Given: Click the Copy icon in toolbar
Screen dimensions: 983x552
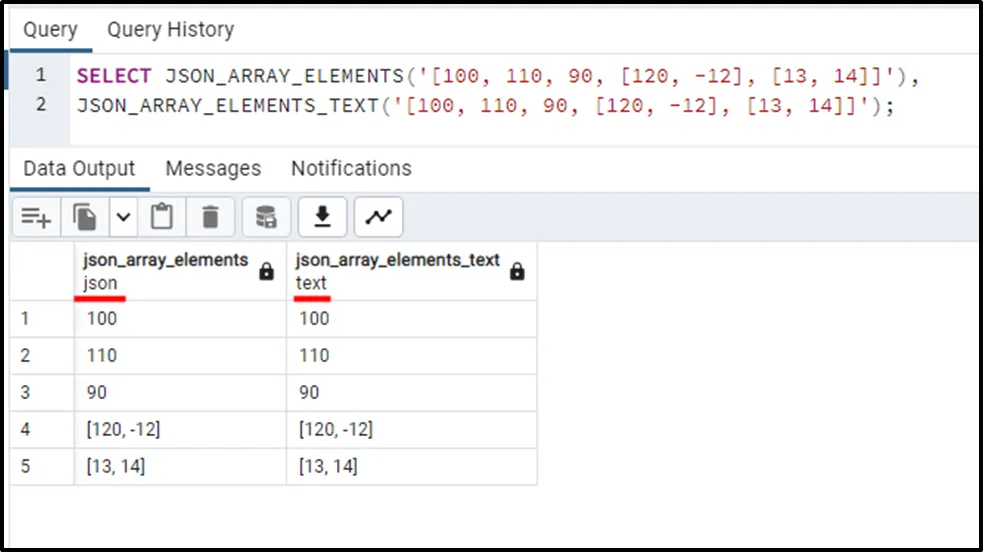Looking at the screenshot, I should click(86, 216).
